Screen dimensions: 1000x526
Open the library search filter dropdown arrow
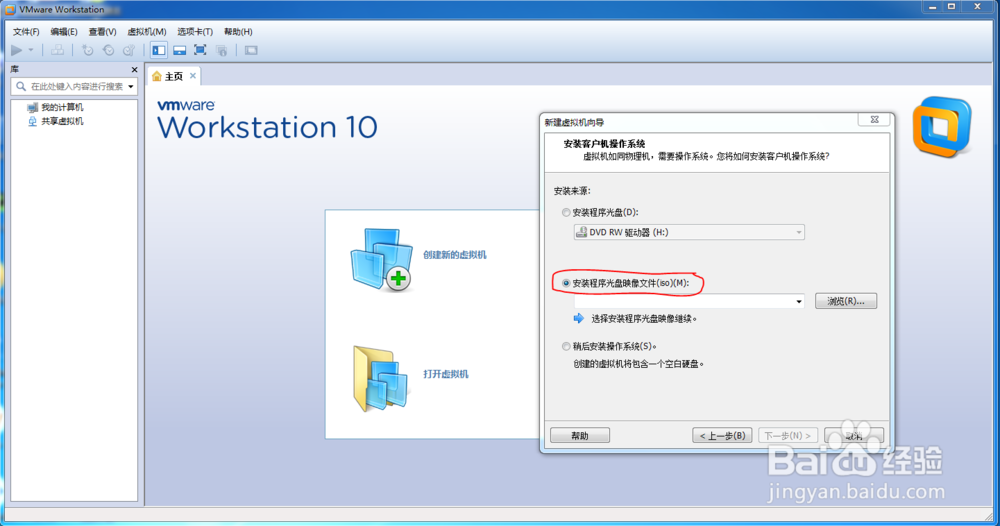coord(131,86)
